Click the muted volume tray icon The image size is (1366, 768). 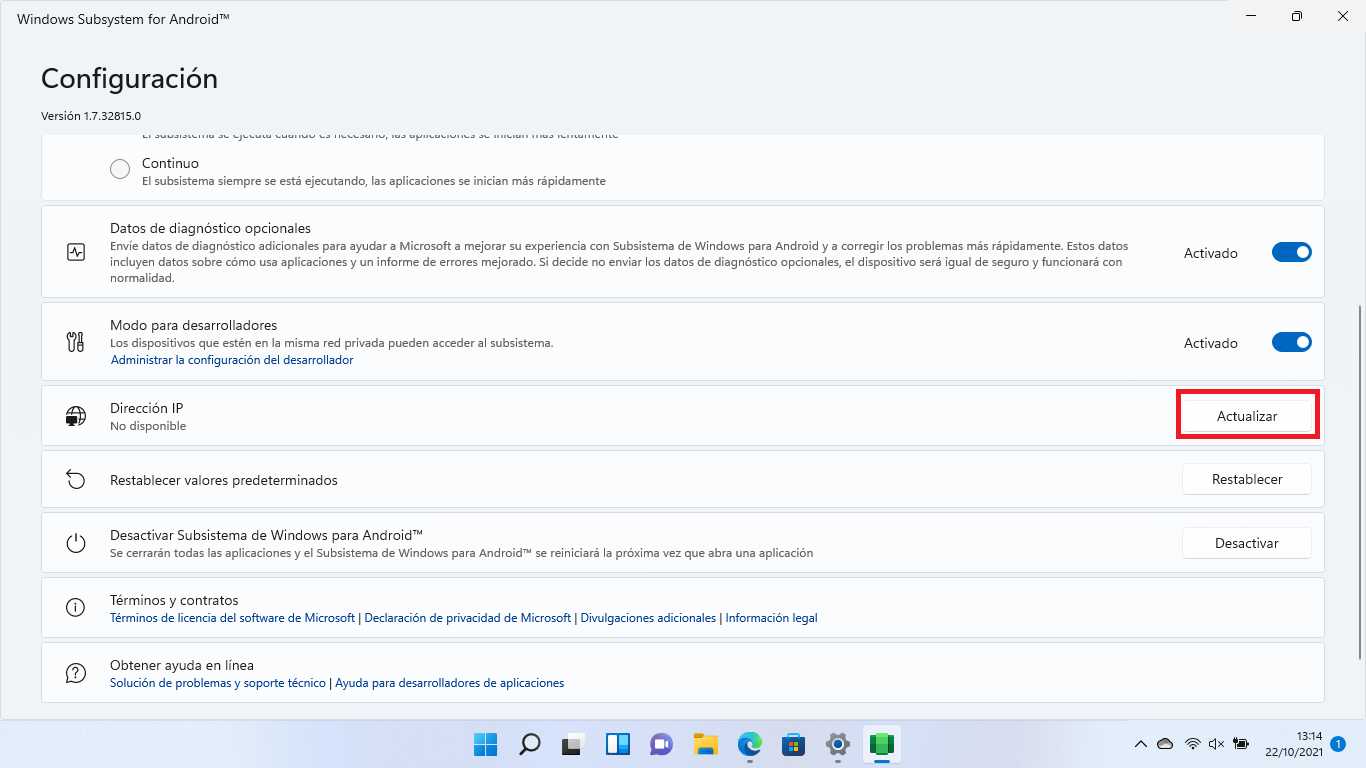coord(1216,744)
